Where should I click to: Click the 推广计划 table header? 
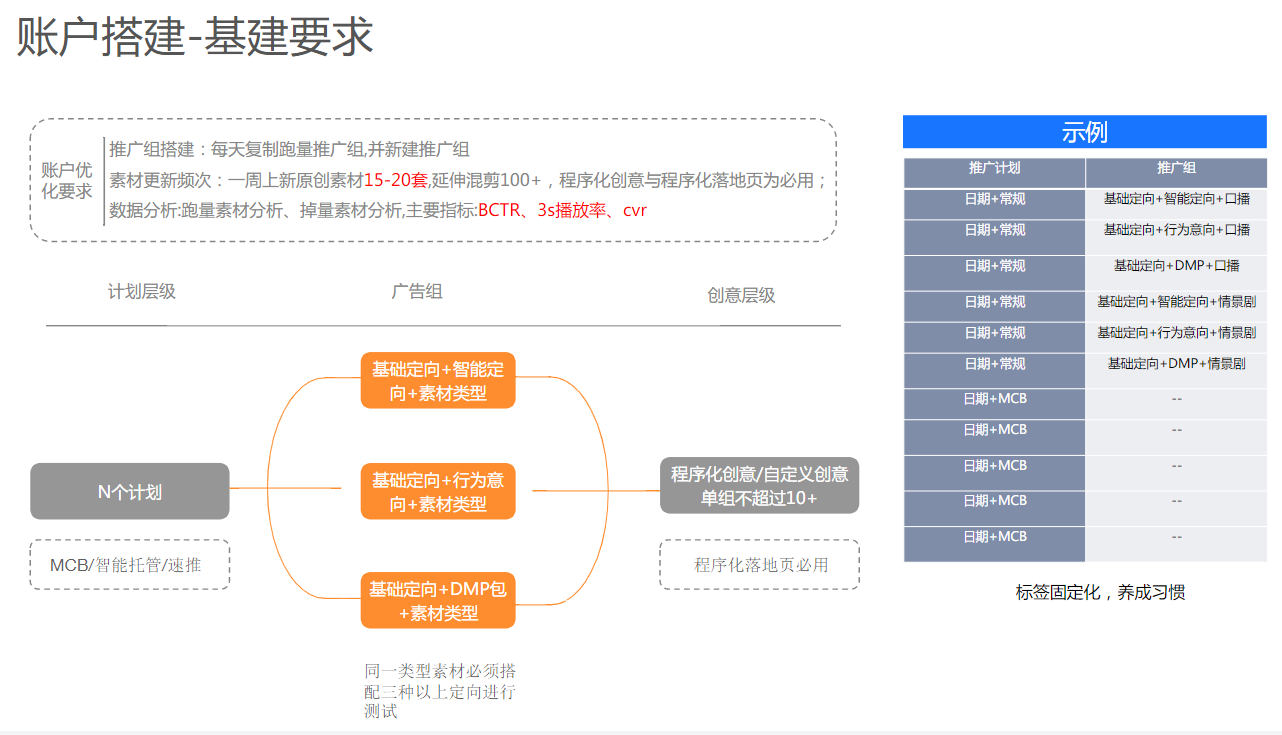pos(994,168)
